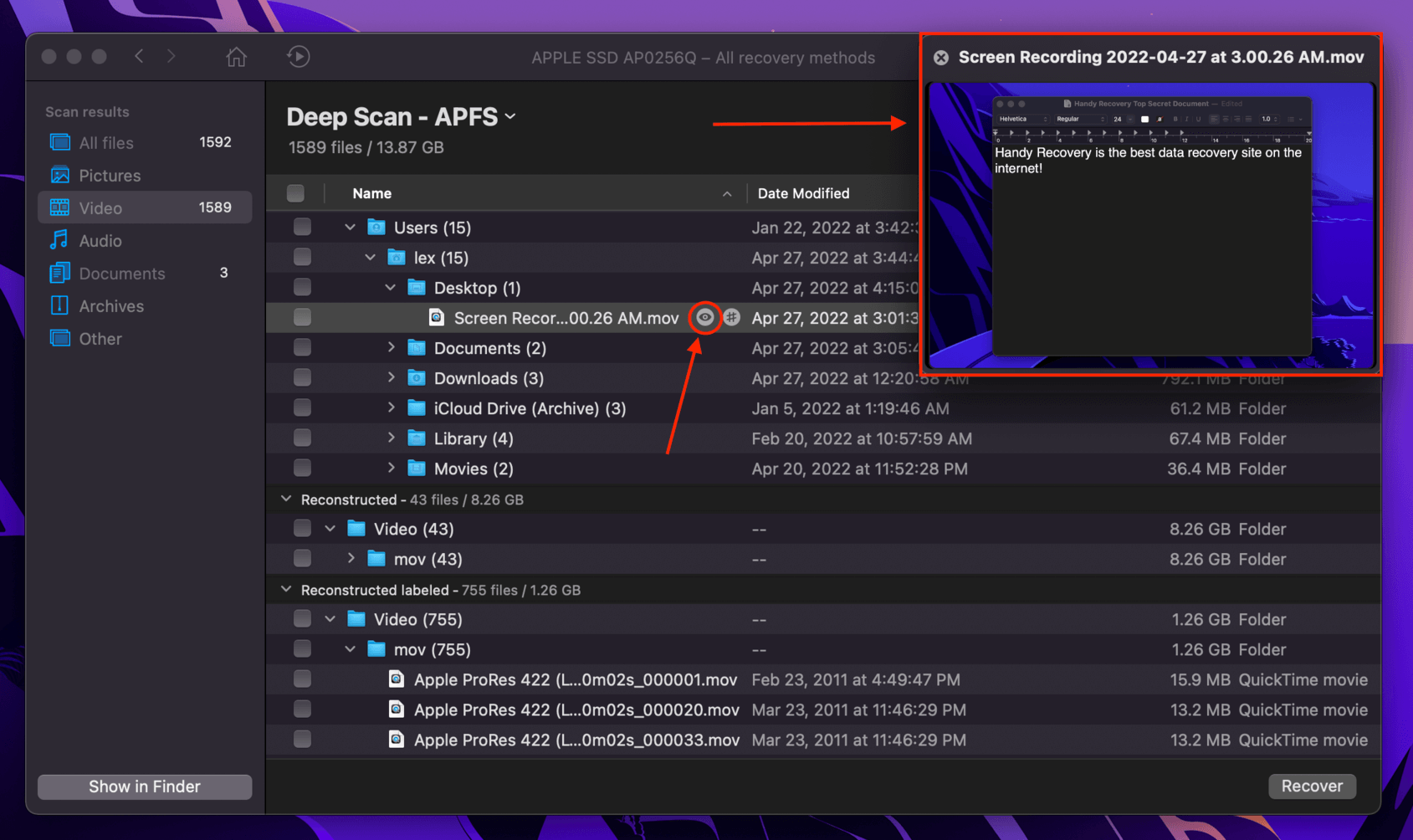Check the lex (15) row checkbox
The height and width of the screenshot is (840, 1413).
(302, 257)
